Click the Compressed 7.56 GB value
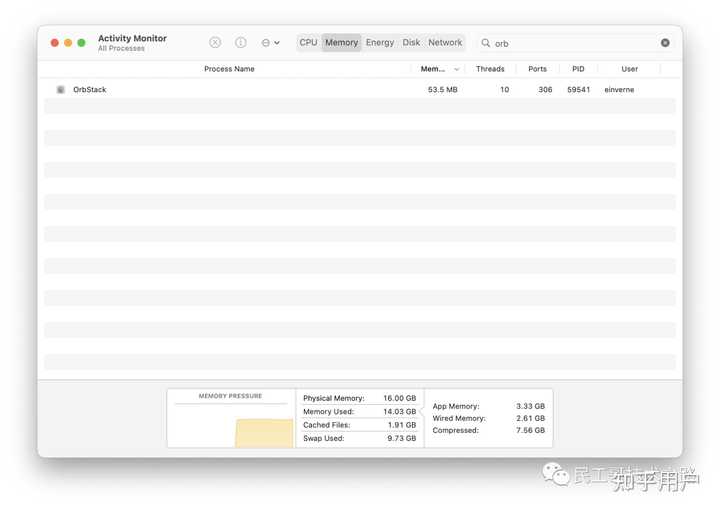 coord(530,430)
